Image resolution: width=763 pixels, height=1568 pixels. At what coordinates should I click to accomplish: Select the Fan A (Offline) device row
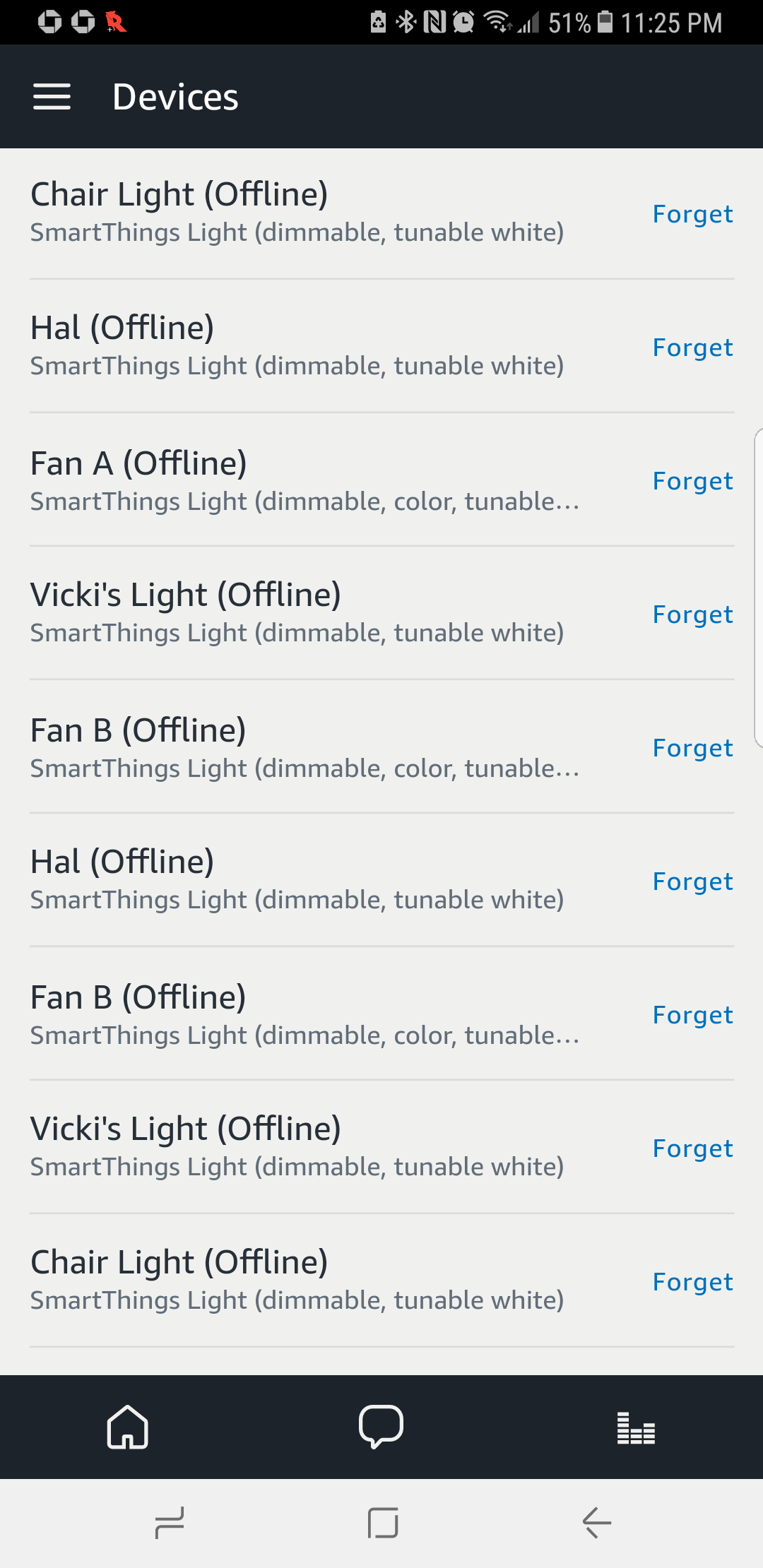(304, 480)
